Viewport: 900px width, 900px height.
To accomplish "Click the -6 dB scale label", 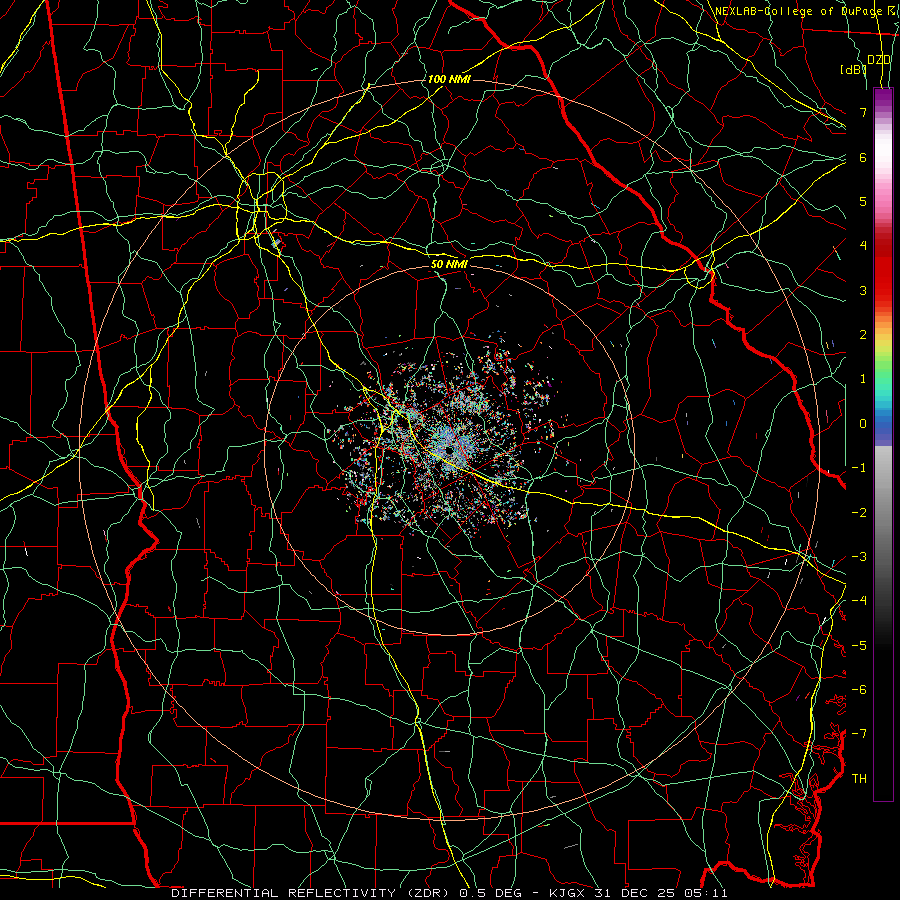I will pos(859,690).
